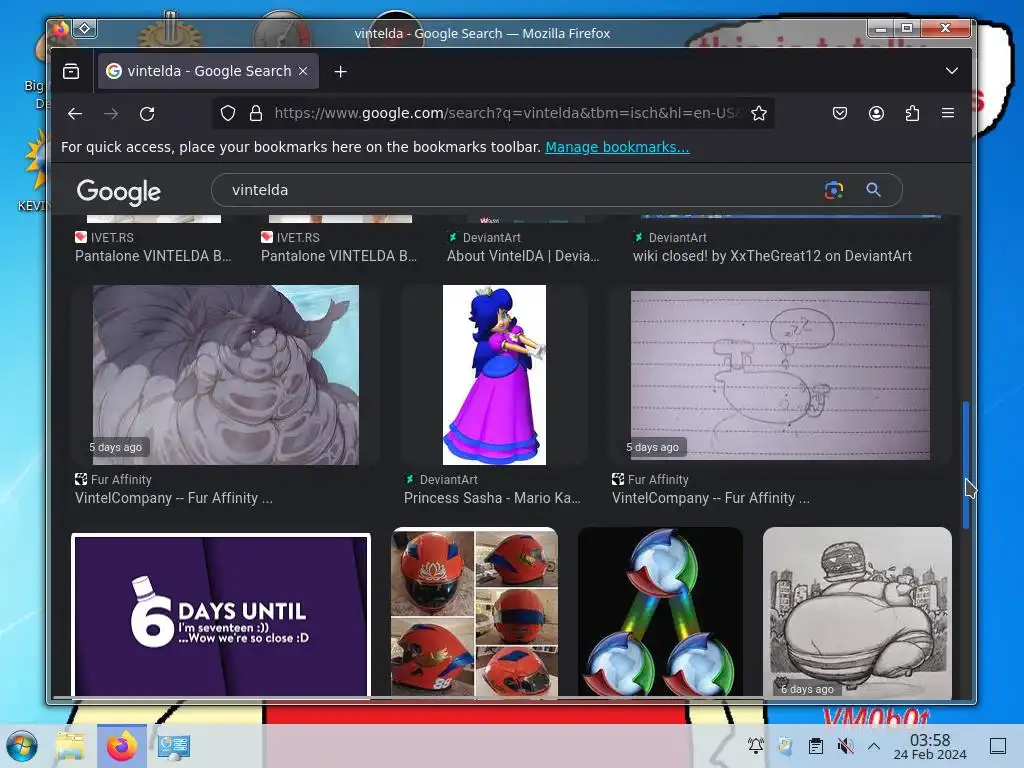Click the page vertical scrollbar thumb

(x=965, y=465)
